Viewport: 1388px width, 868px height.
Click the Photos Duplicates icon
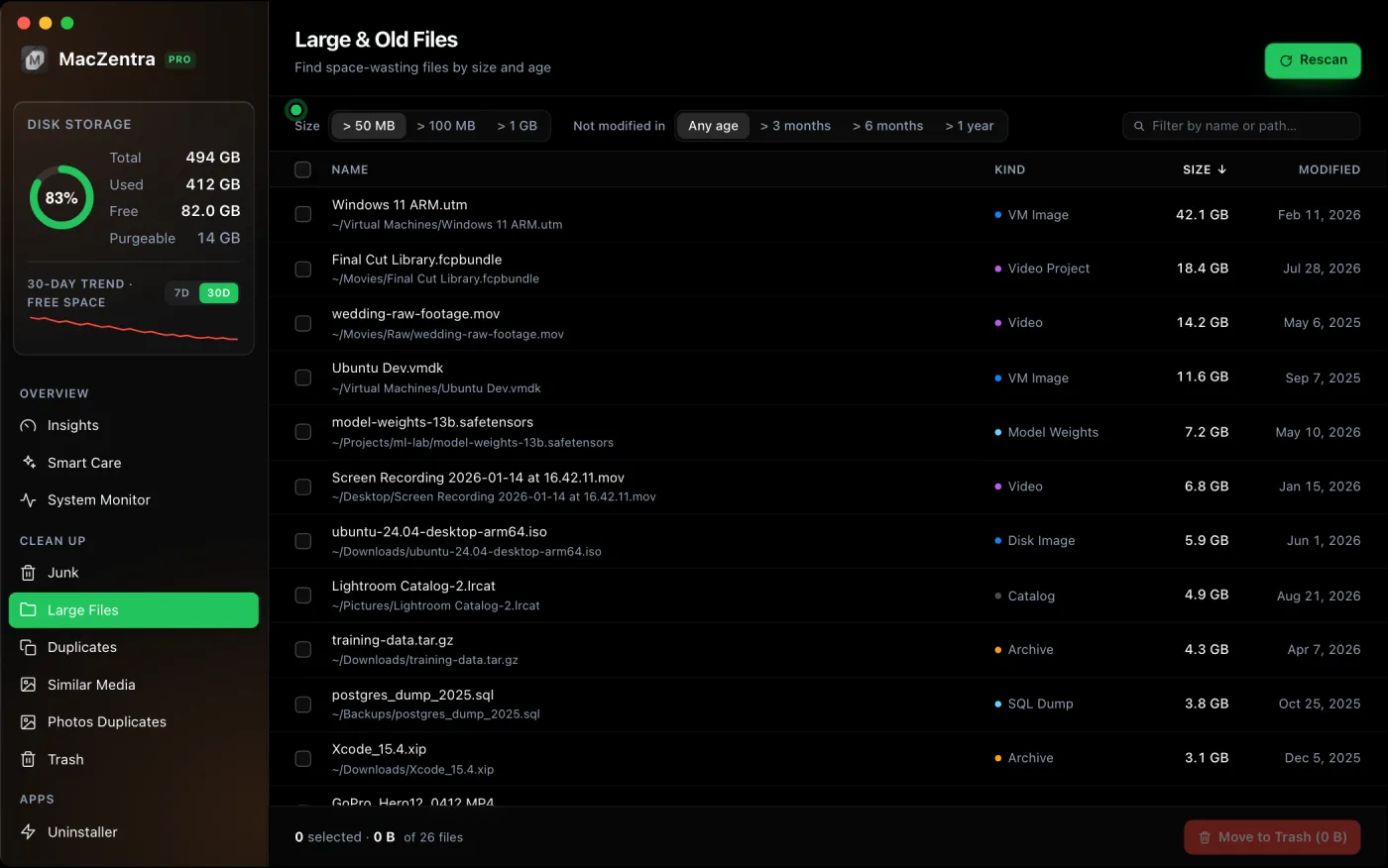pyautogui.click(x=29, y=722)
